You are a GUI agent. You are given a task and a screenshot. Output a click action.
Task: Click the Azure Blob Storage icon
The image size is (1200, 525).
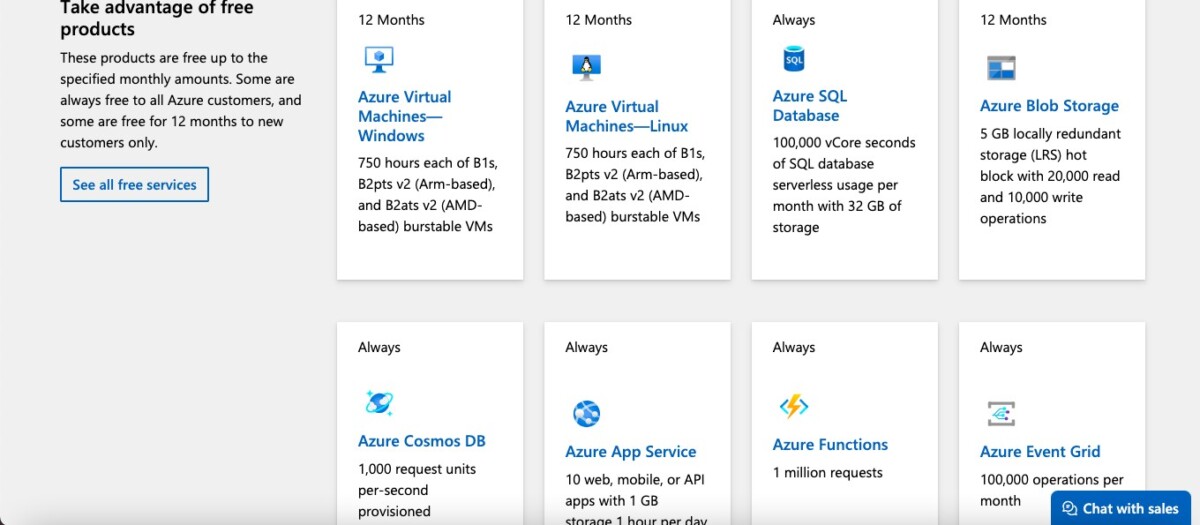coord(1001,68)
